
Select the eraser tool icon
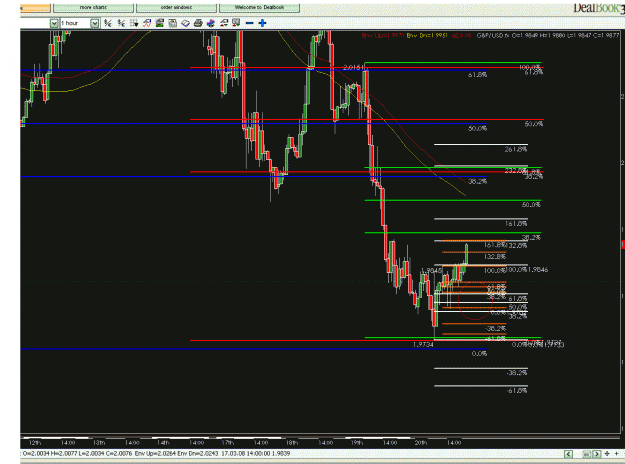(x=185, y=23)
